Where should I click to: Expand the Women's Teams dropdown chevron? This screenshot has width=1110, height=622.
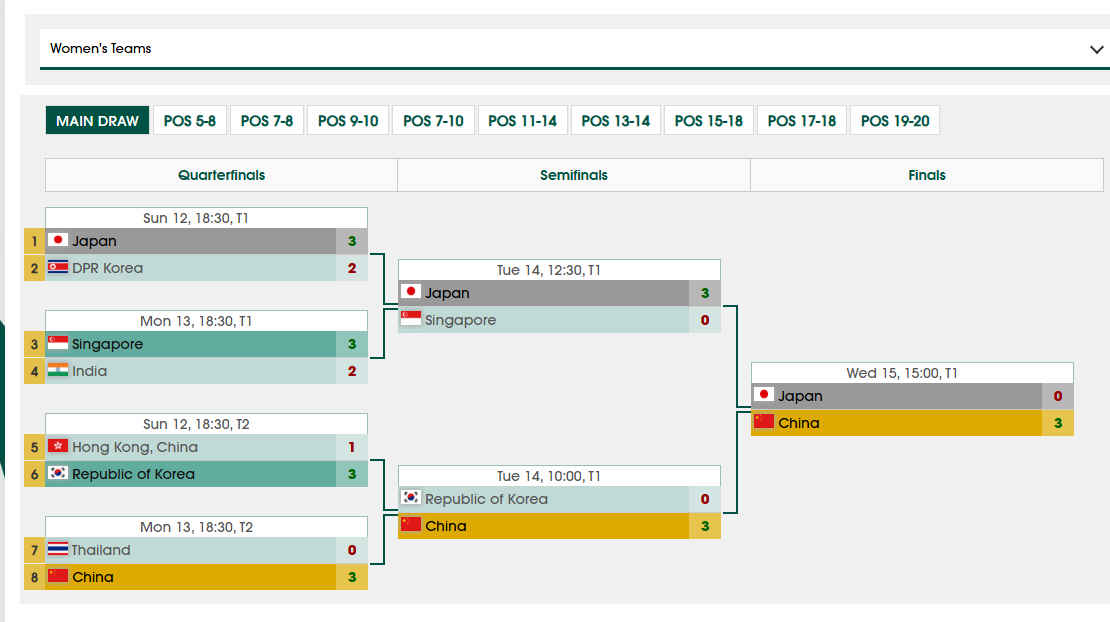pyautogui.click(x=1096, y=50)
